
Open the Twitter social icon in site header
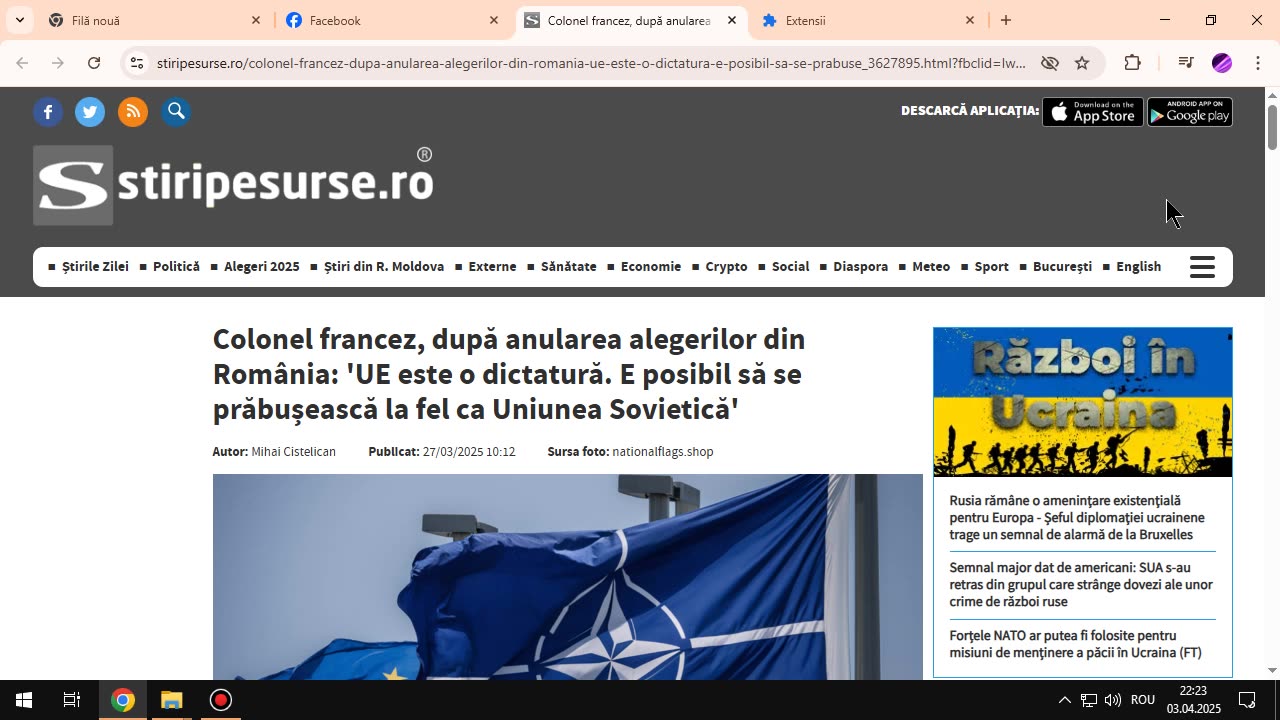pos(90,112)
